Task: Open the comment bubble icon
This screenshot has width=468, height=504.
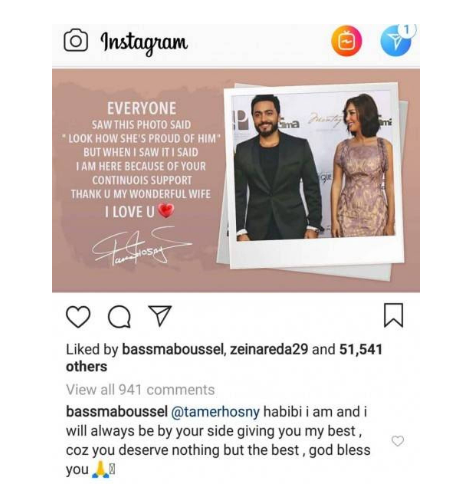Action: tap(119, 317)
